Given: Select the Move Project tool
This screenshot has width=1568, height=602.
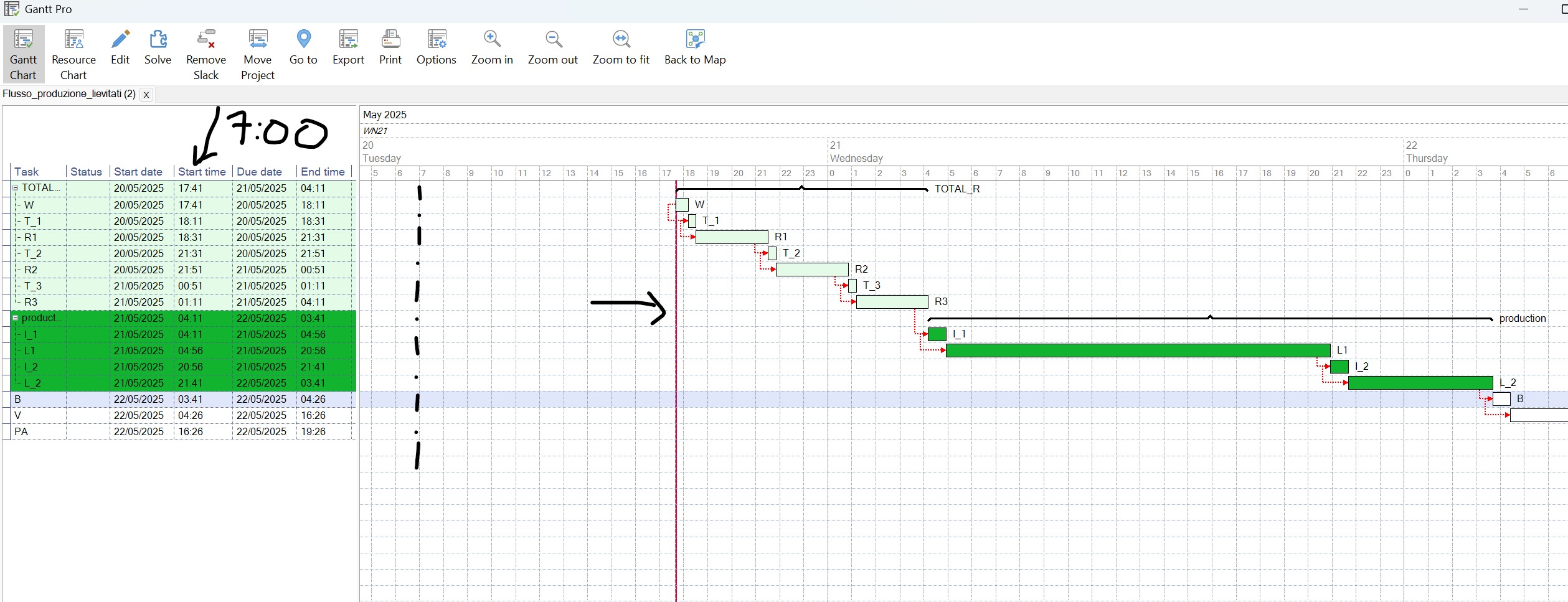Looking at the screenshot, I should tap(257, 54).
